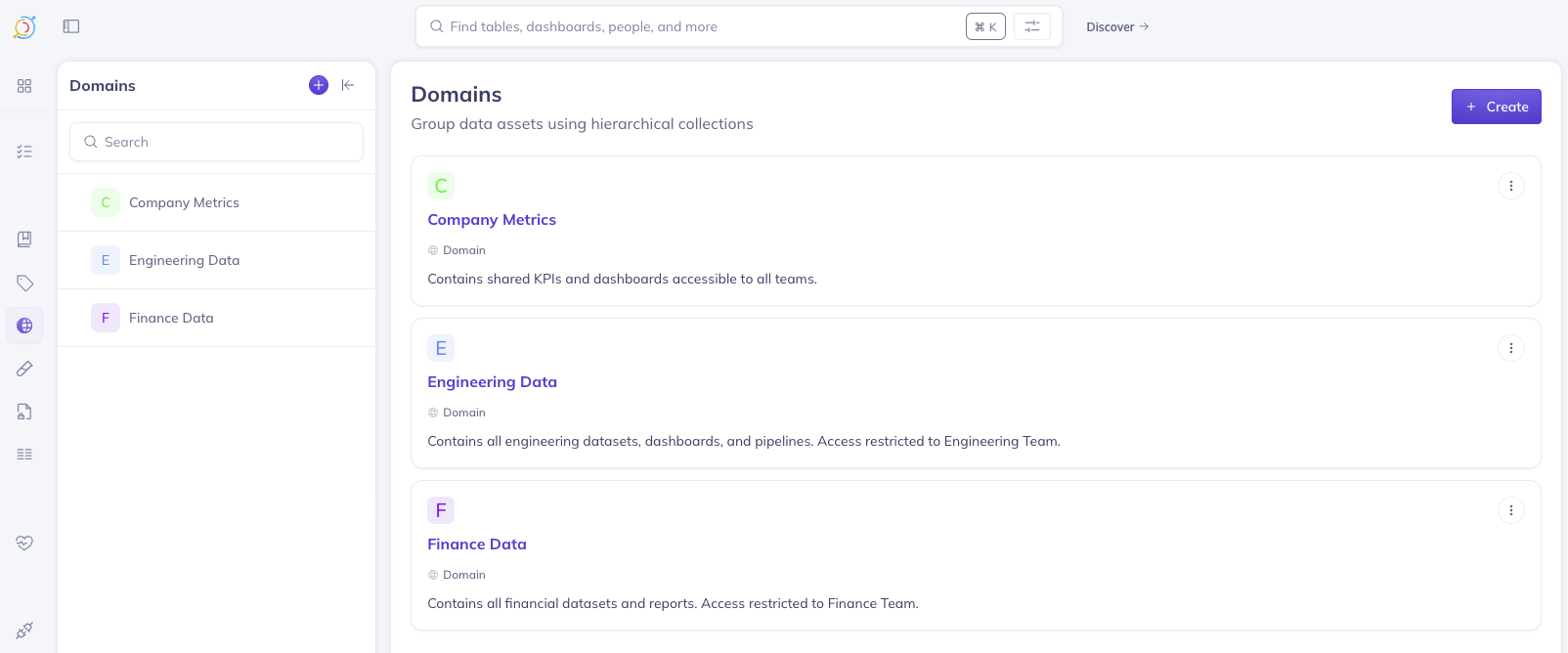Click the OpenMetadata logo icon
Screen dimensions: 1568x653
[x=24, y=27]
